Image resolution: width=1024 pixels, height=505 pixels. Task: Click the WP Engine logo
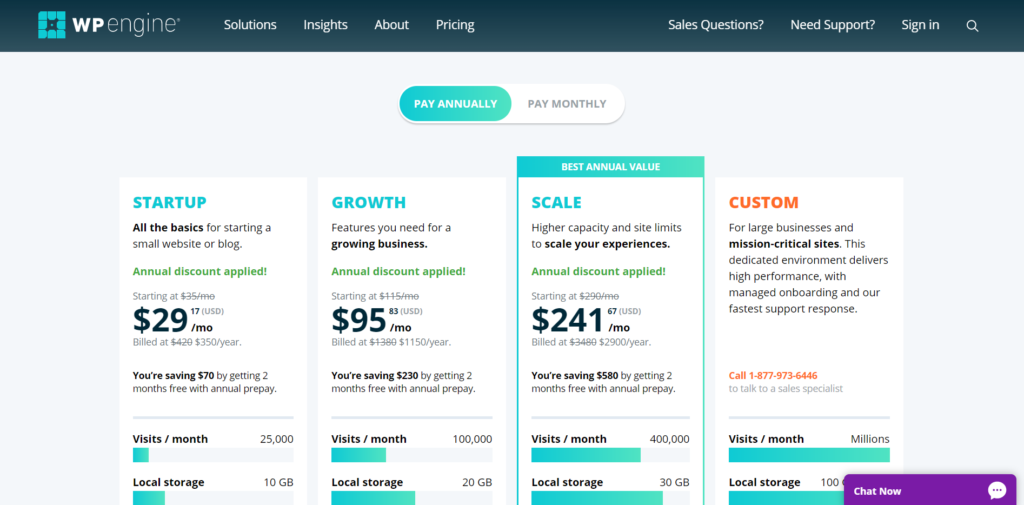(x=109, y=25)
